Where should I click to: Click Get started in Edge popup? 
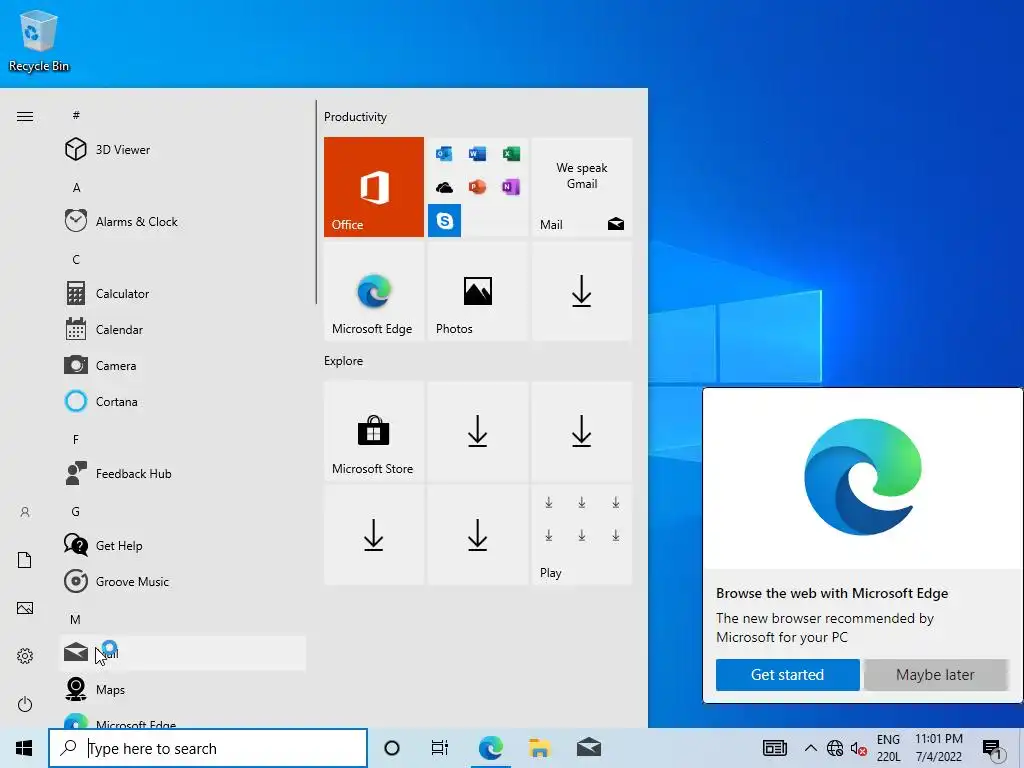788,675
